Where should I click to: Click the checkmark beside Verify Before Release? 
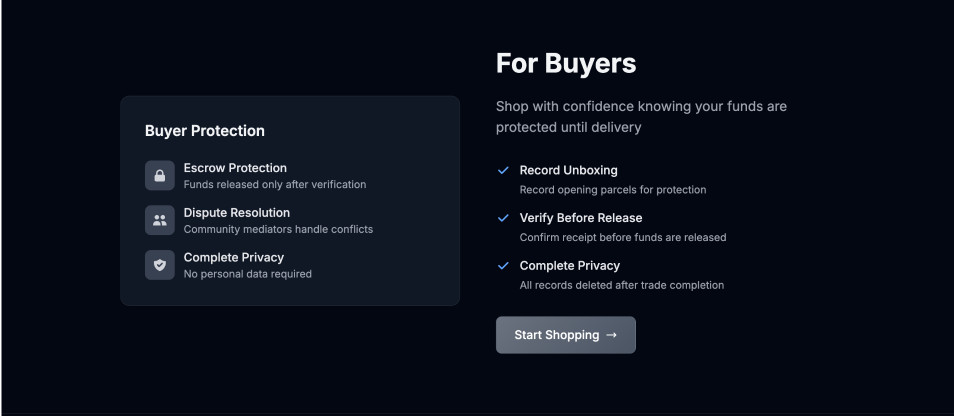[x=503, y=217]
